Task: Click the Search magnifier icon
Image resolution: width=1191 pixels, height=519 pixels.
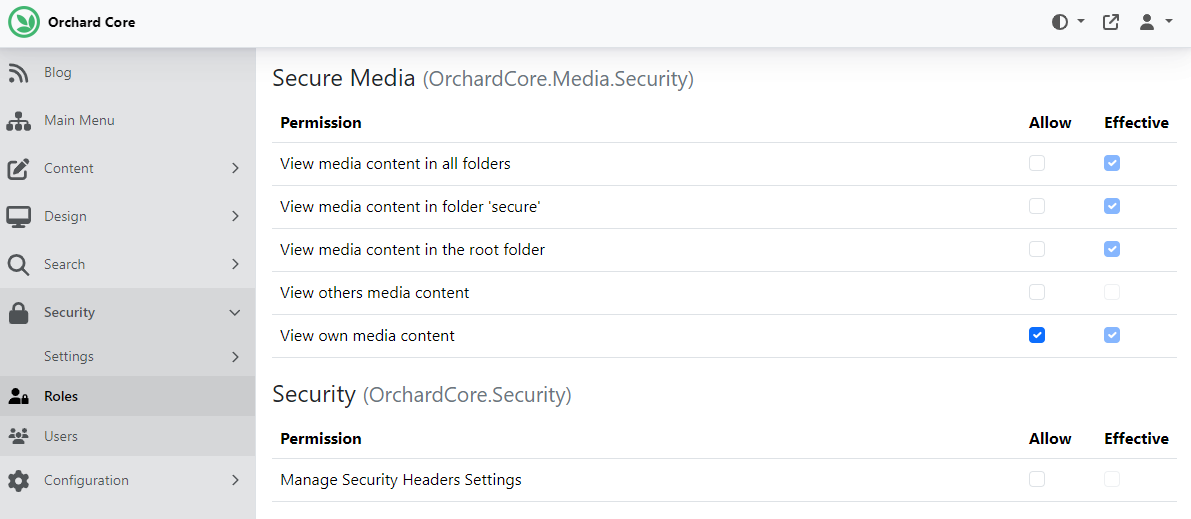Action: pos(18,264)
